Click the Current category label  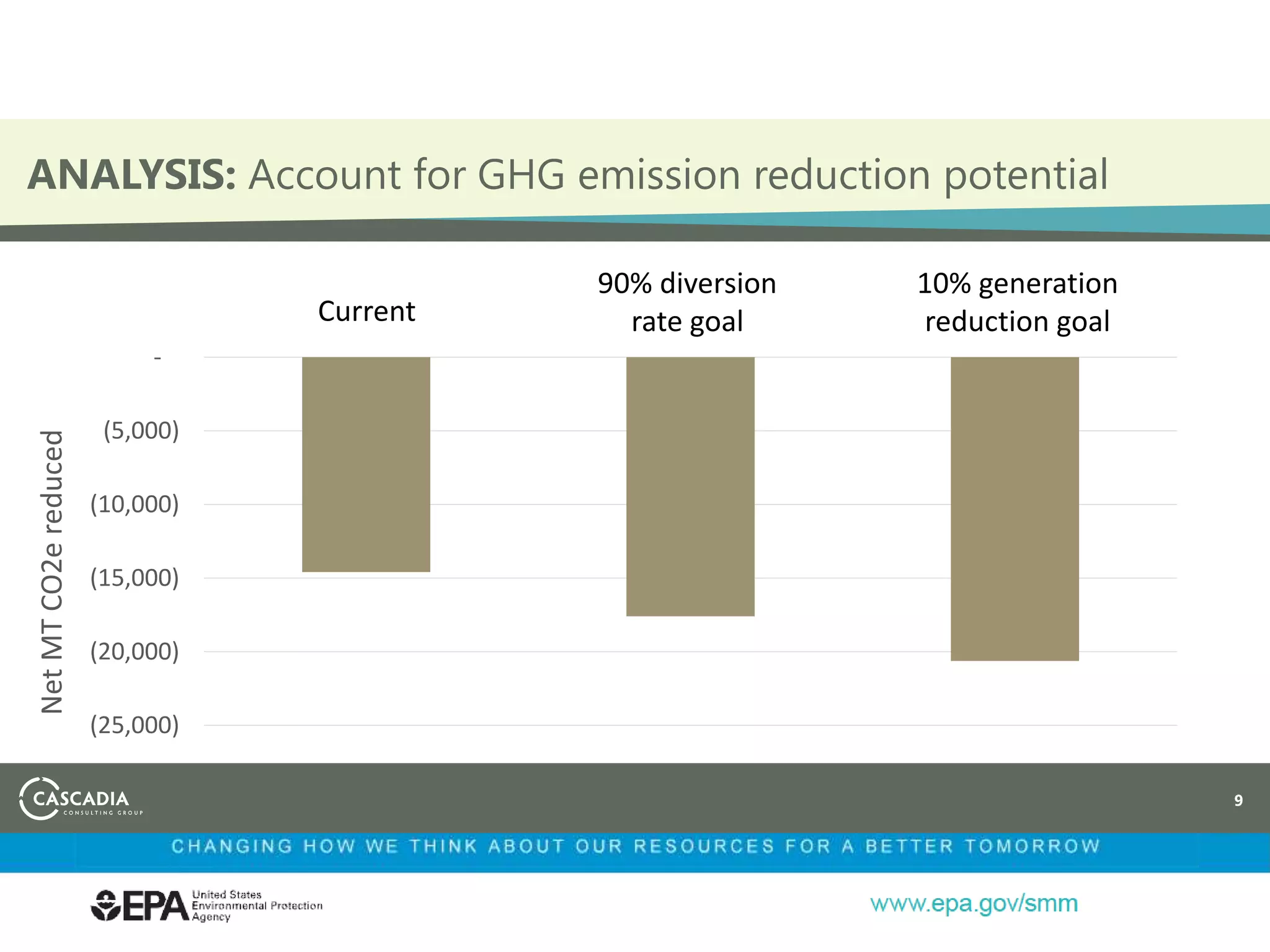pos(366,311)
